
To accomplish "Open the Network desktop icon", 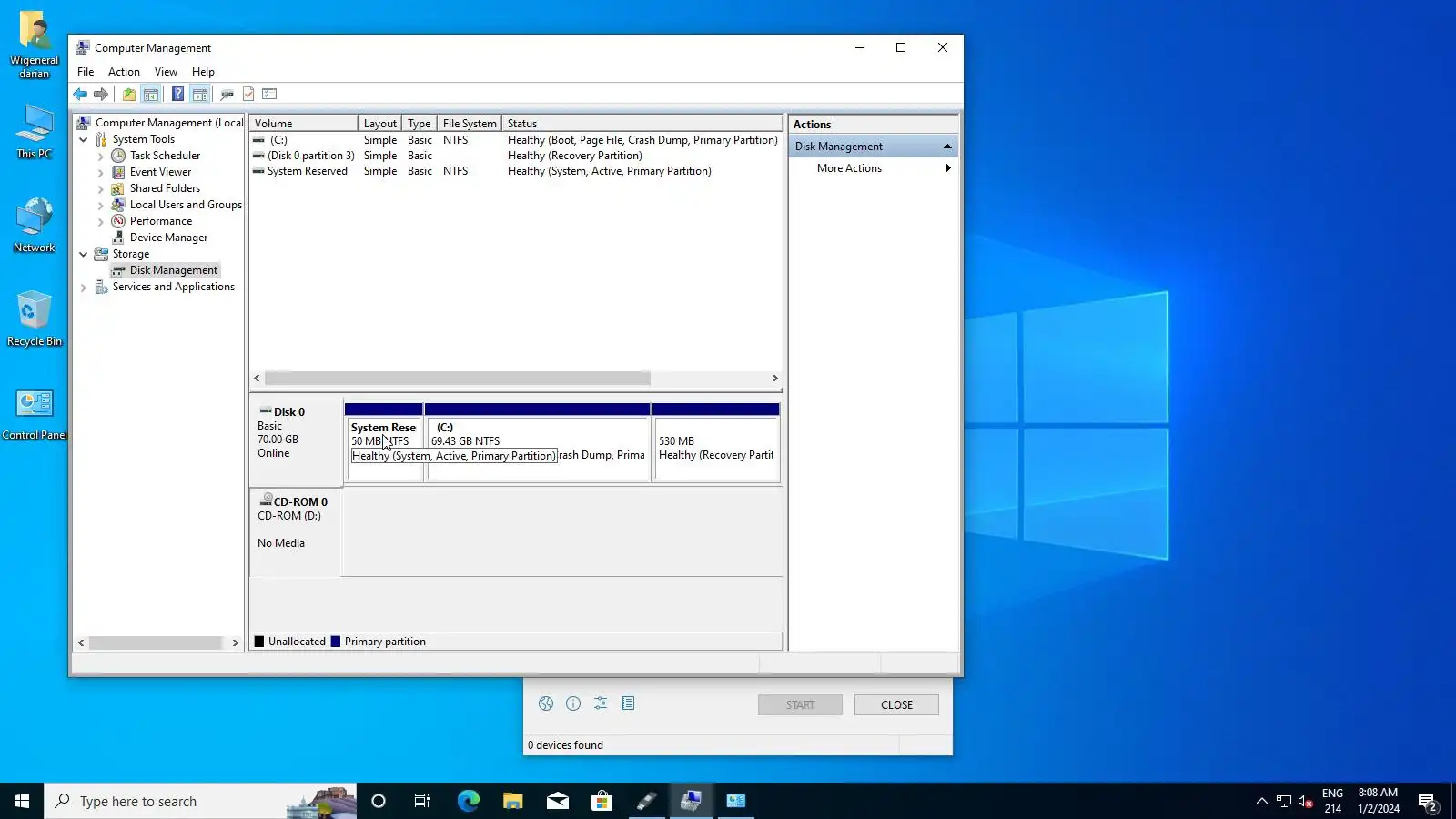I will point(35,225).
